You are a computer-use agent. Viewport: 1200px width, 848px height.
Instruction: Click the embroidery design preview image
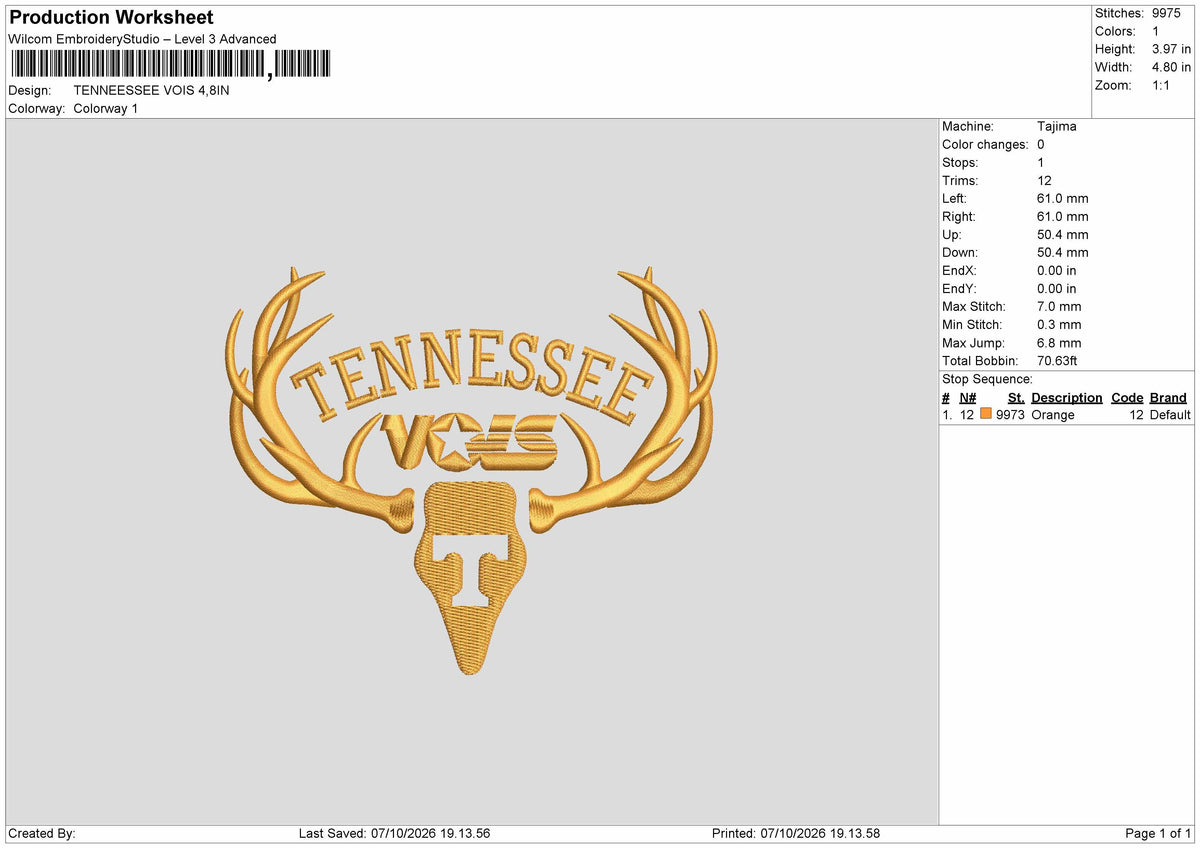(x=471, y=470)
